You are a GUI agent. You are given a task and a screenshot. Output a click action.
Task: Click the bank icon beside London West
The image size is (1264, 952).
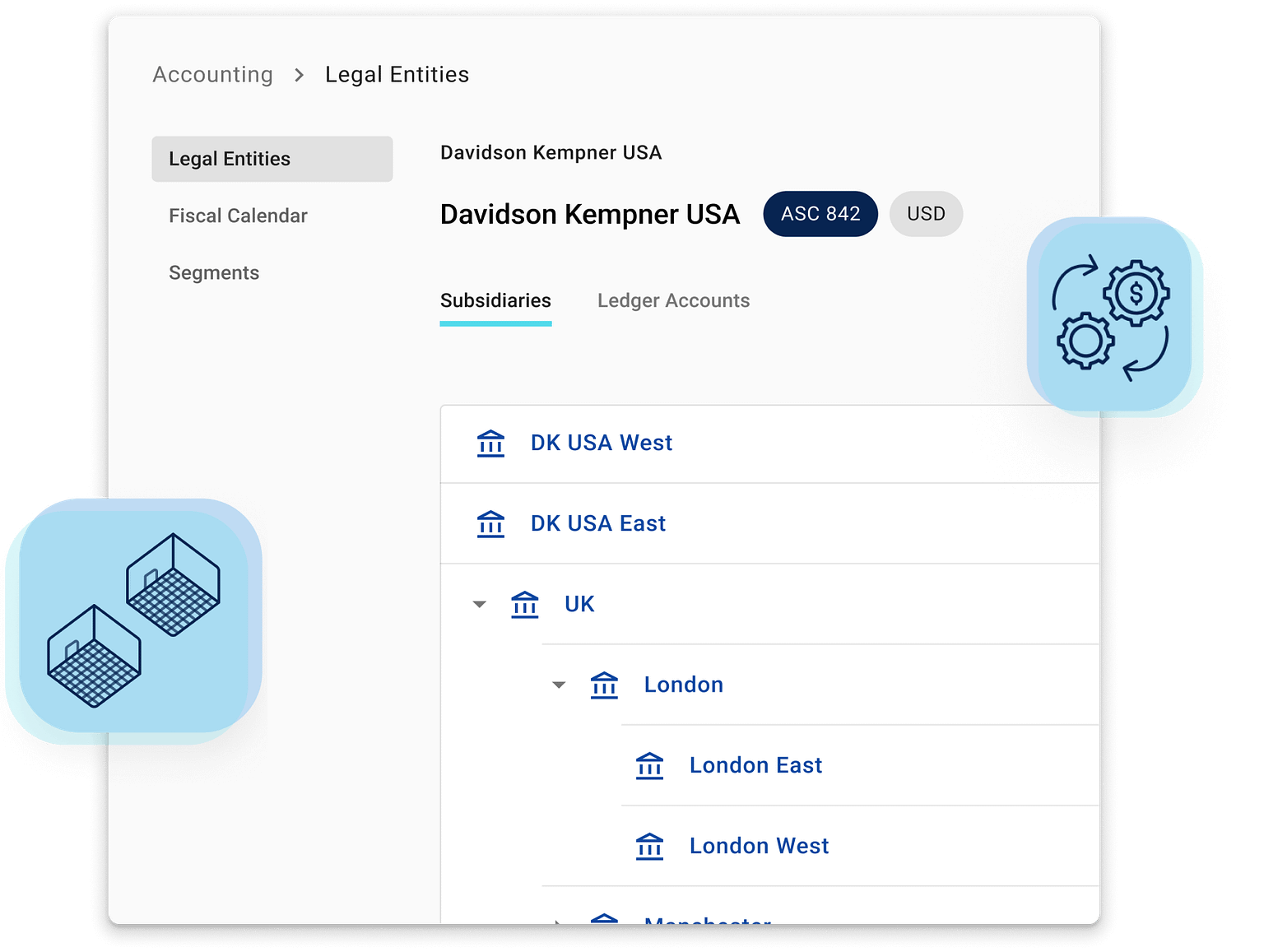coord(650,846)
